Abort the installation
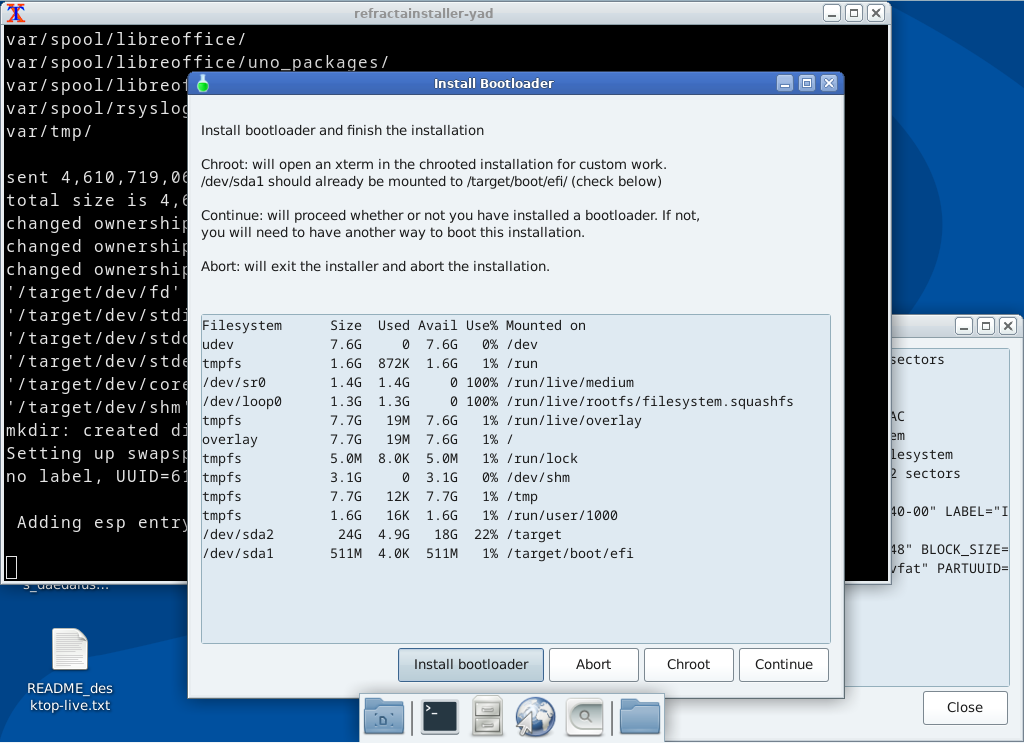Screen dimensions: 1024x743 tap(593, 664)
